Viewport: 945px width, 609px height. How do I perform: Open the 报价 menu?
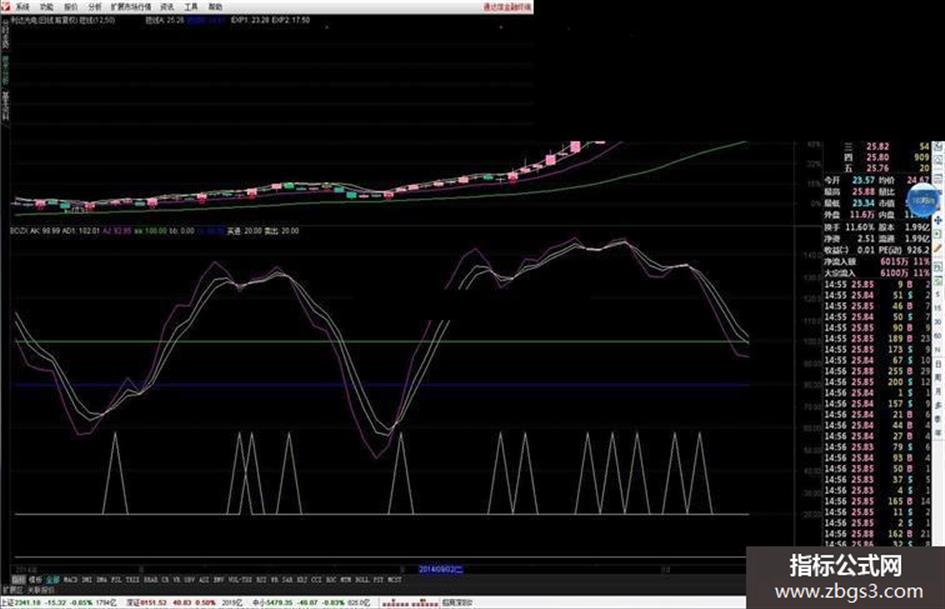71,7
